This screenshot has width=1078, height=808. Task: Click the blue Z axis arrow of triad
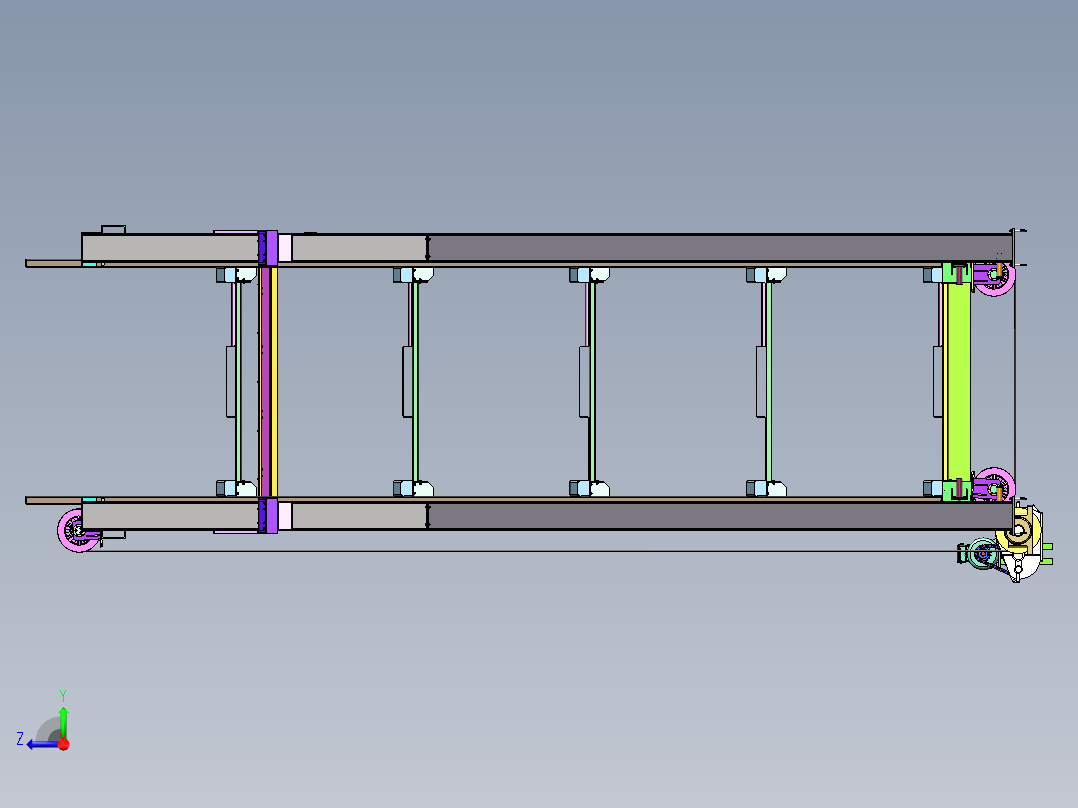(43, 744)
